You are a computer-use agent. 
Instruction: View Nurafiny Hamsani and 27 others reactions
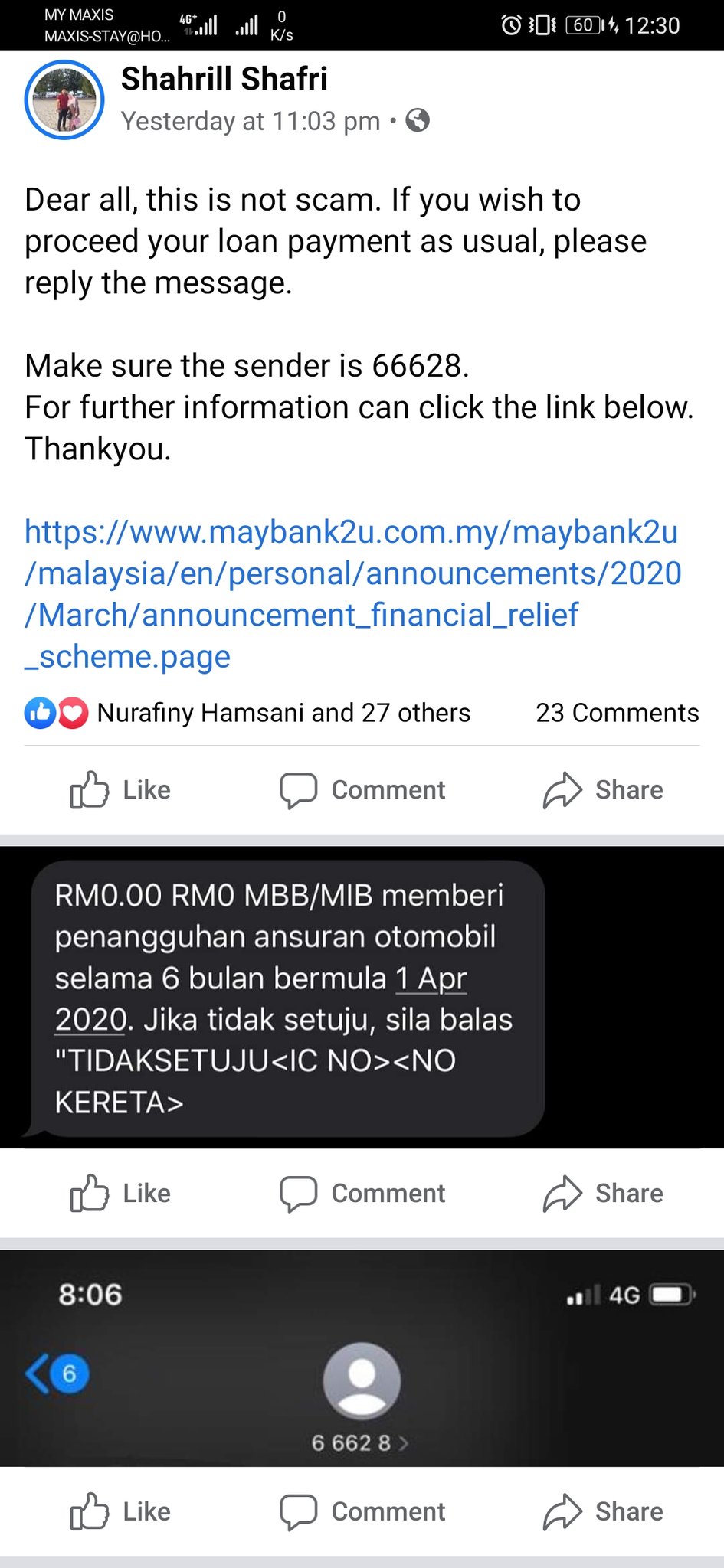pos(283,713)
